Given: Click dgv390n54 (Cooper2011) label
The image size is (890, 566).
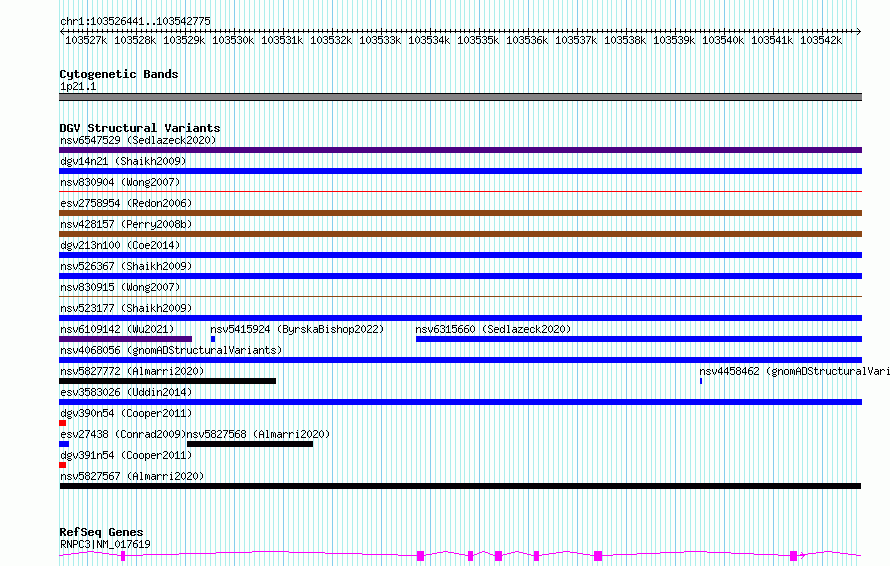Looking at the screenshot, I should [x=126, y=413].
